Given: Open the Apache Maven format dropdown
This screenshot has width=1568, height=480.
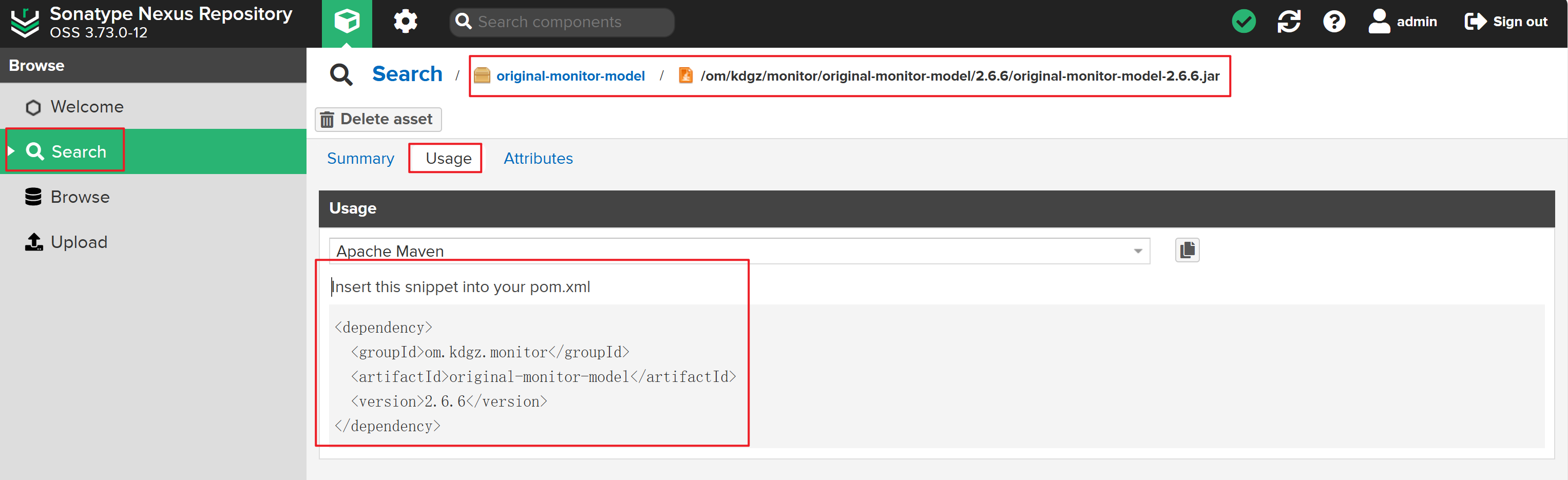Looking at the screenshot, I should click(739, 251).
